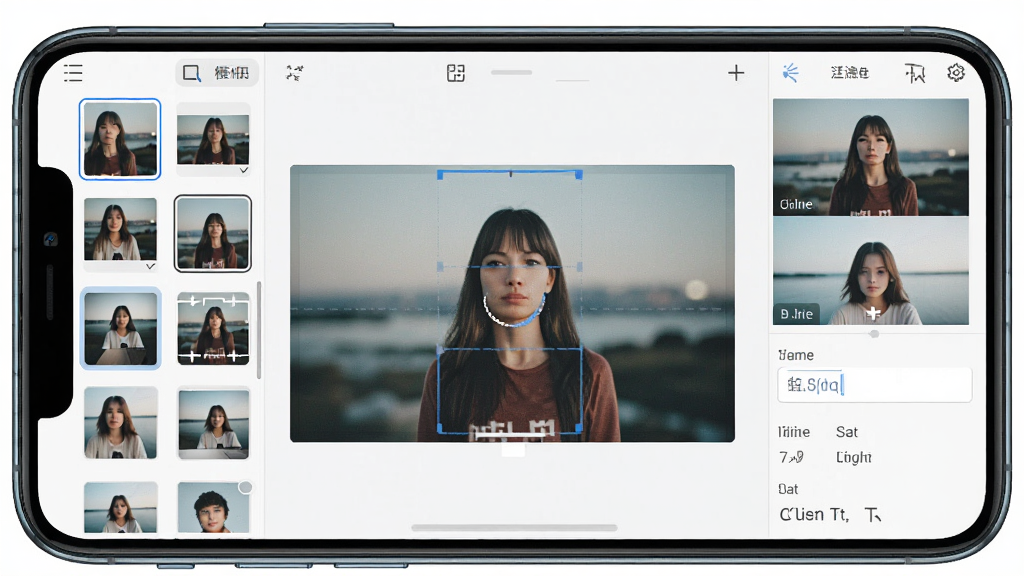Click the drag handle bar at top center
Screen dimensions: 1024x576
point(511,72)
